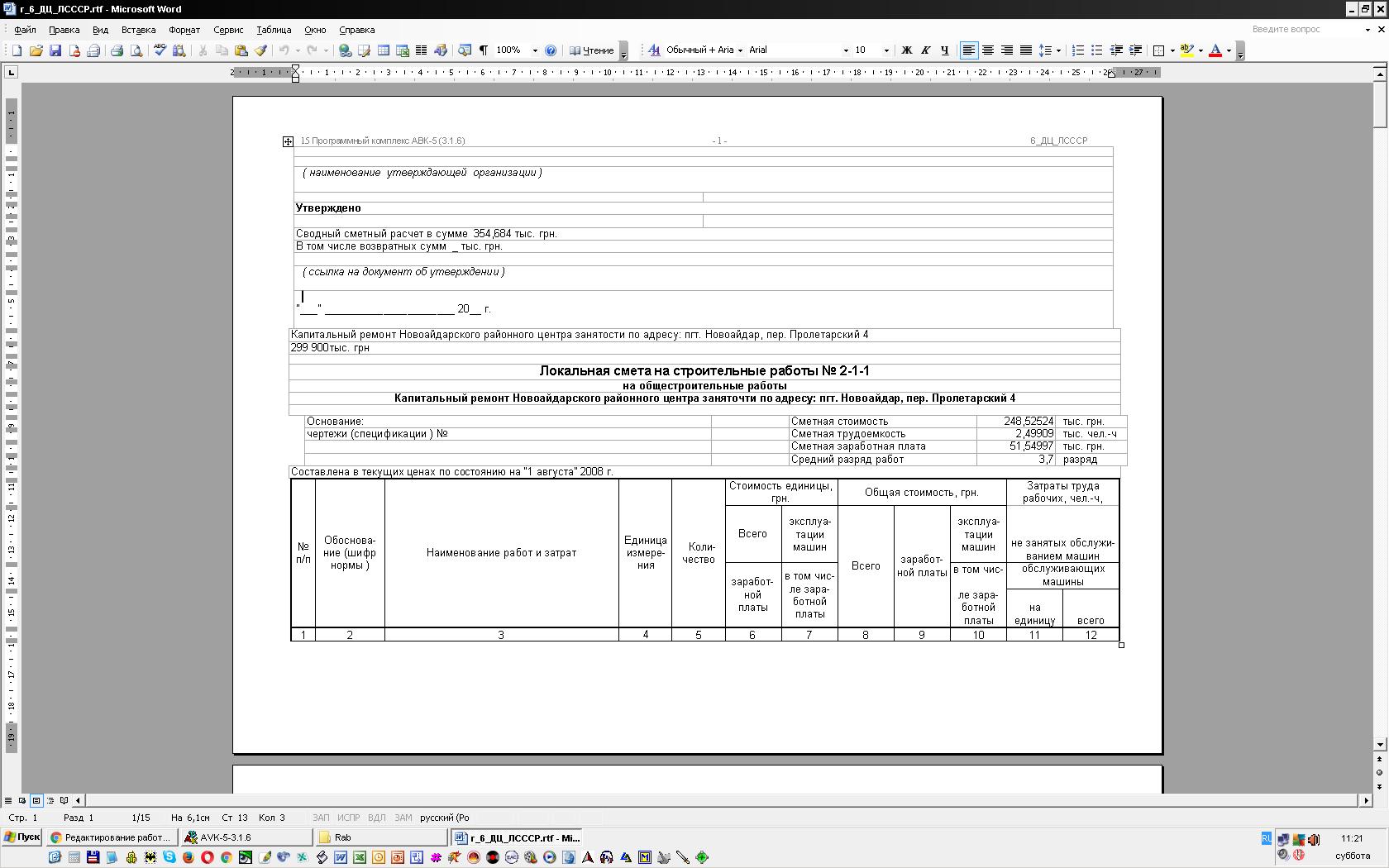Insert a hyperlink
Viewport: 1389px width, 868px height.
(345, 50)
